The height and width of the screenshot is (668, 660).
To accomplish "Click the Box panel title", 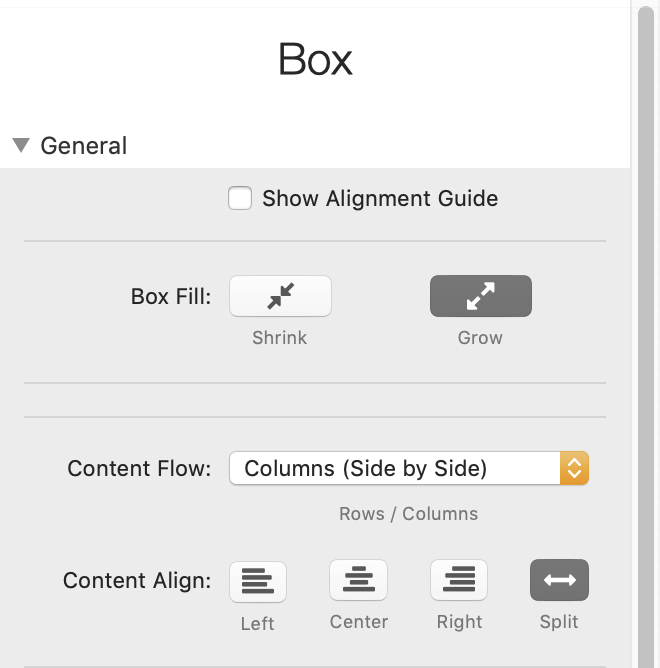I will [x=315, y=59].
